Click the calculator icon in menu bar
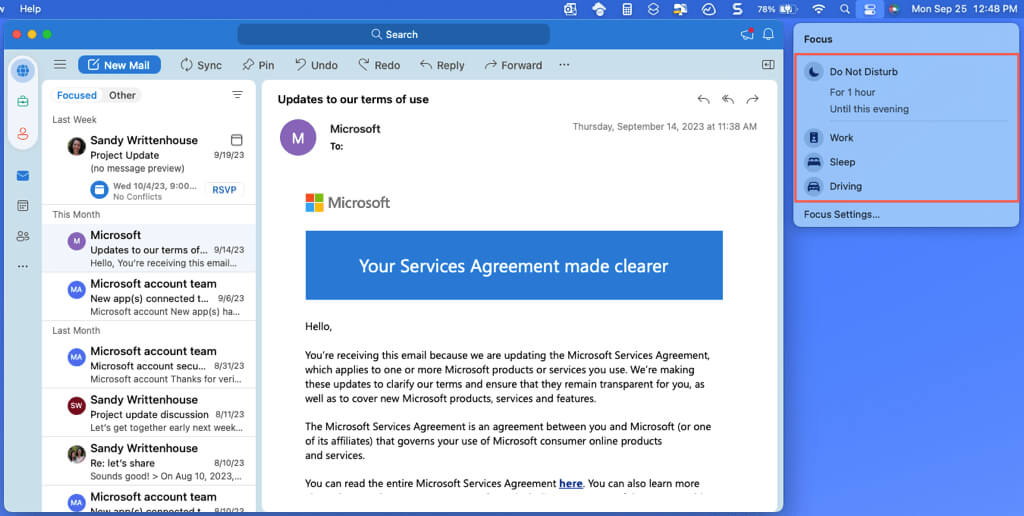Image resolution: width=1024 pixels, height=516 pixels. [x=627, y=9]
